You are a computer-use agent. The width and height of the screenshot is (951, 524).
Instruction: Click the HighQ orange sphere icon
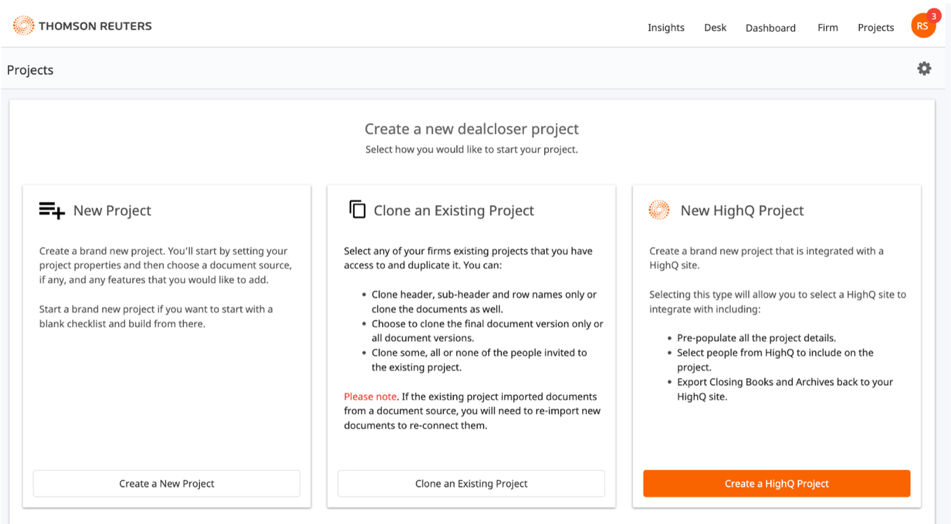point(659,210)
